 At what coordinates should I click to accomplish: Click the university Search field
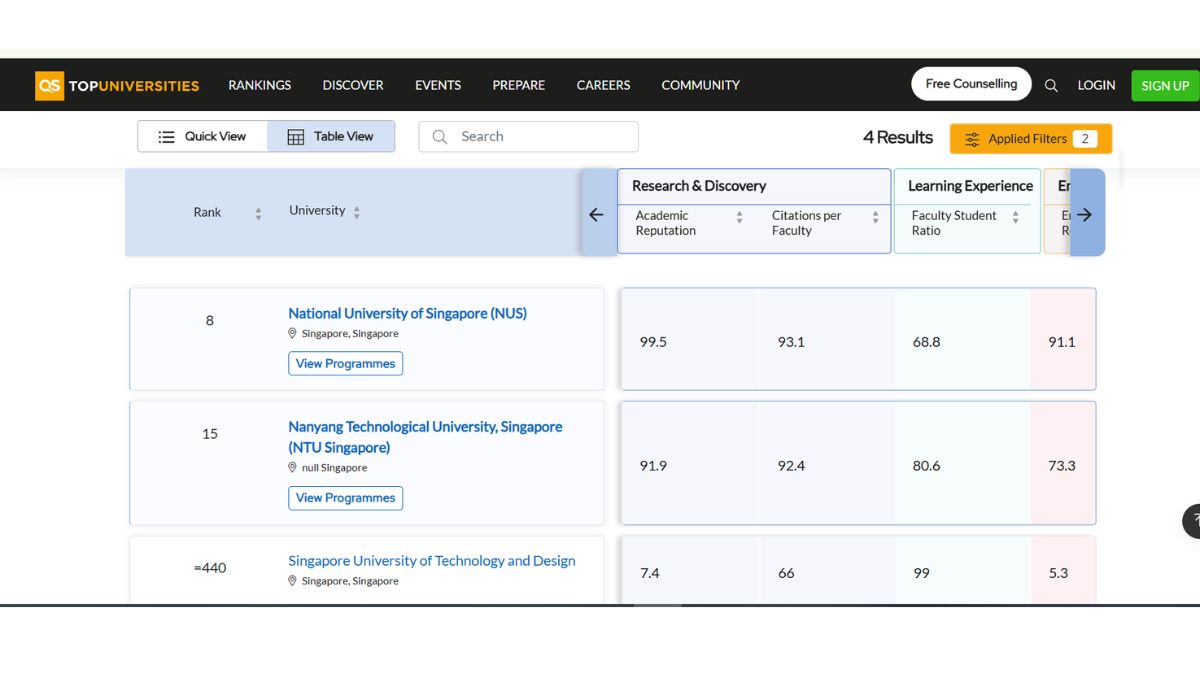tap(528, 136)
